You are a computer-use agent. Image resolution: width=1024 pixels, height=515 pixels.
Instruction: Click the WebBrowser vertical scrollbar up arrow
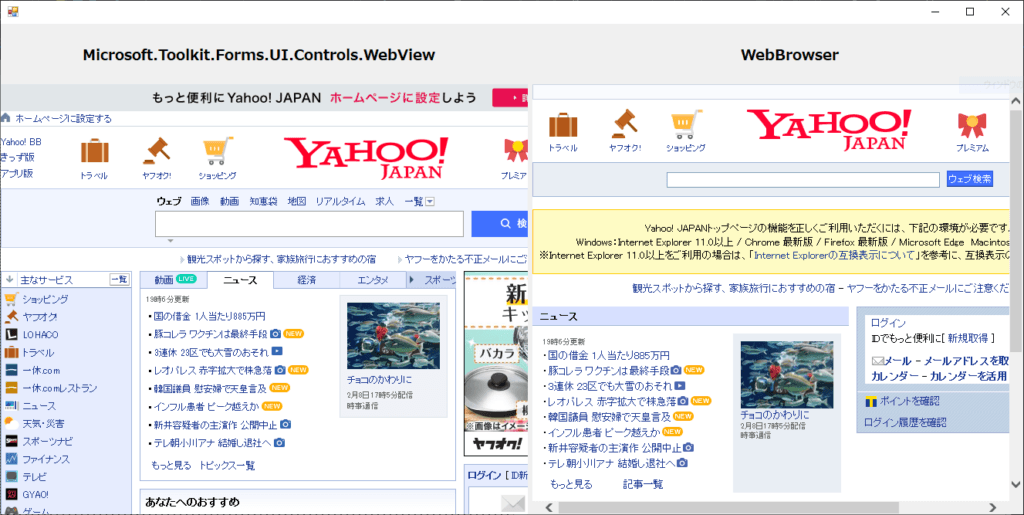(x=1016, y=101)
